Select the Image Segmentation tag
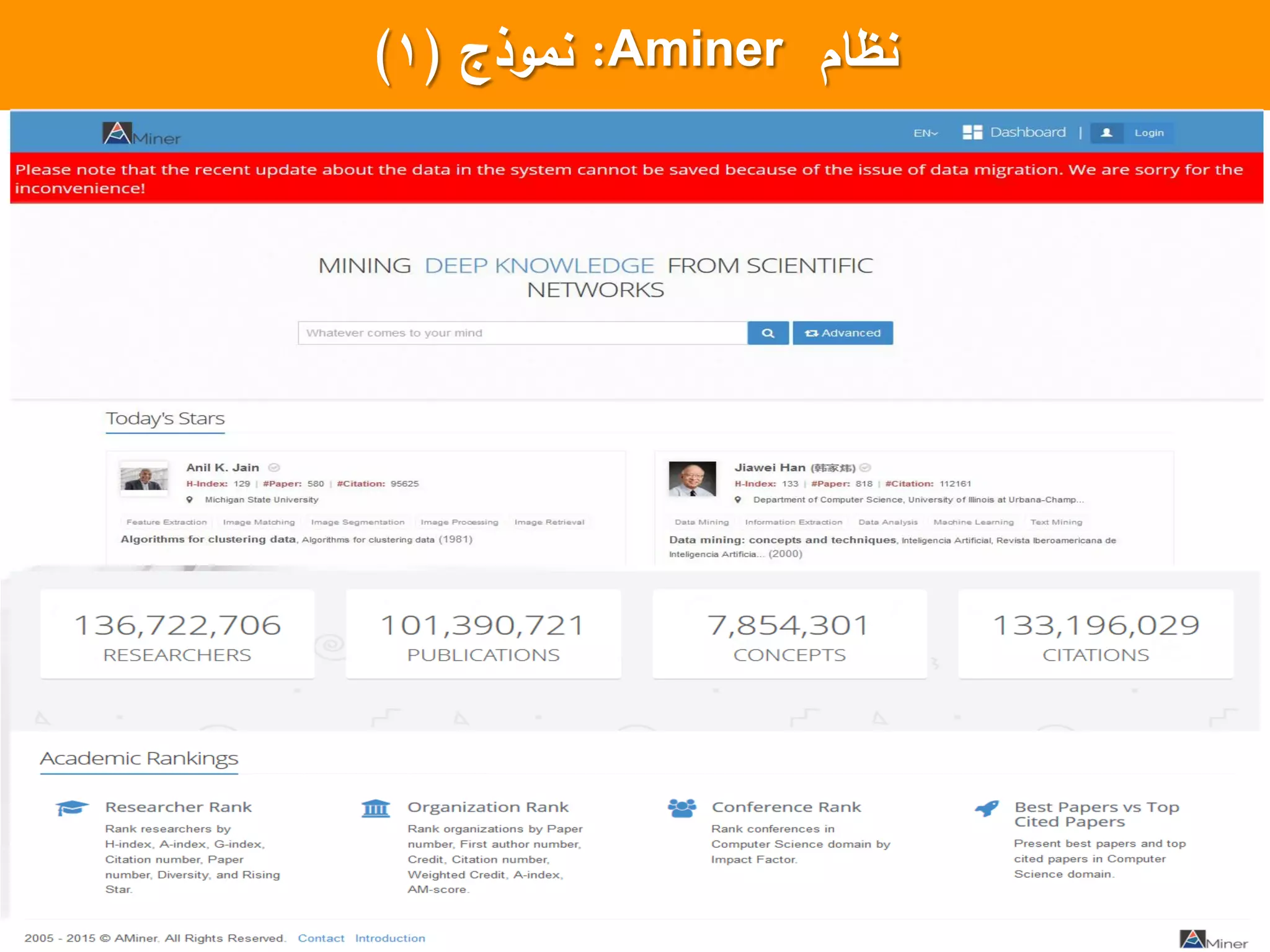This screenshot has height=952, width=1270. click(358, 522)
